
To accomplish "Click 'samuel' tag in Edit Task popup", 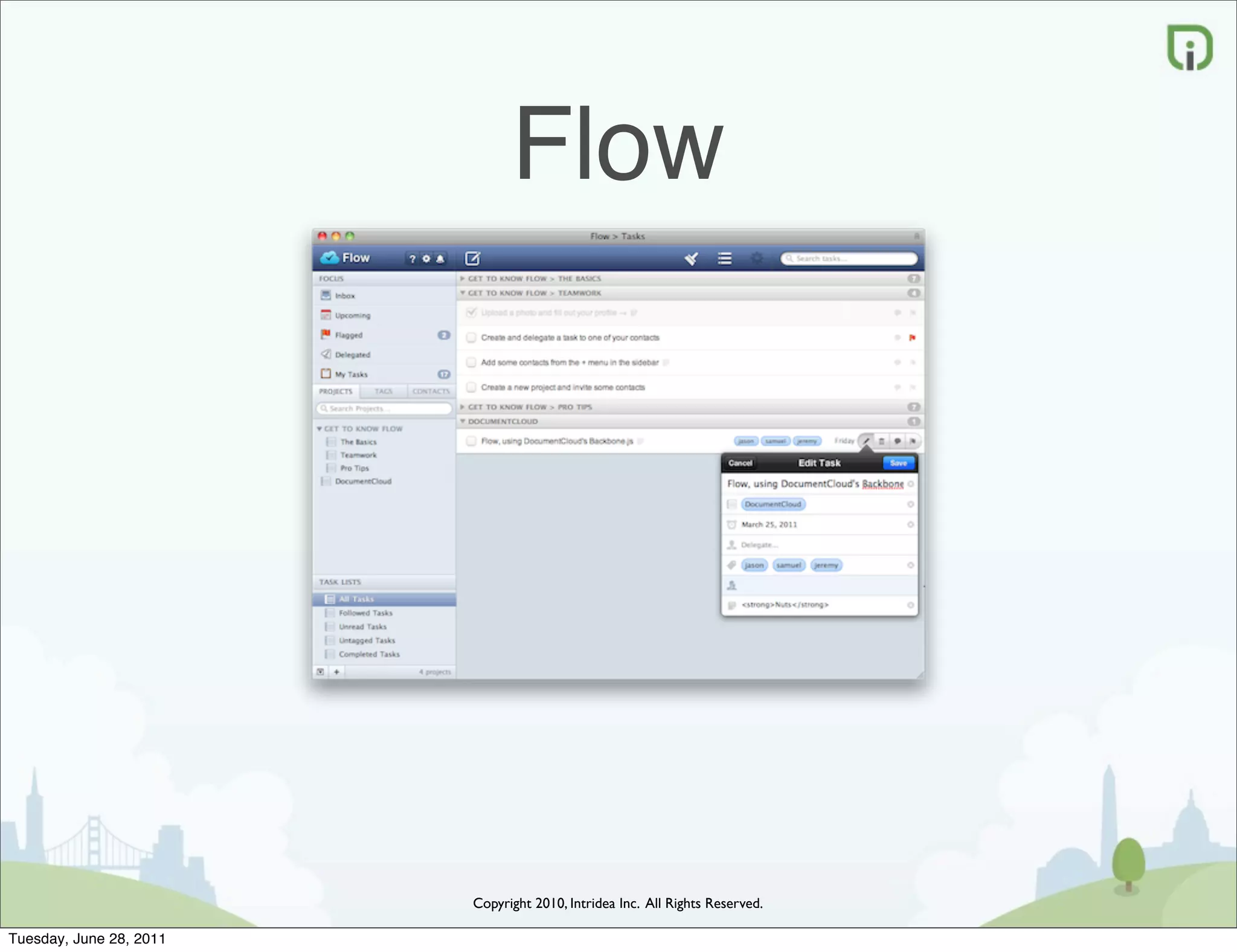I will point(789,565).
